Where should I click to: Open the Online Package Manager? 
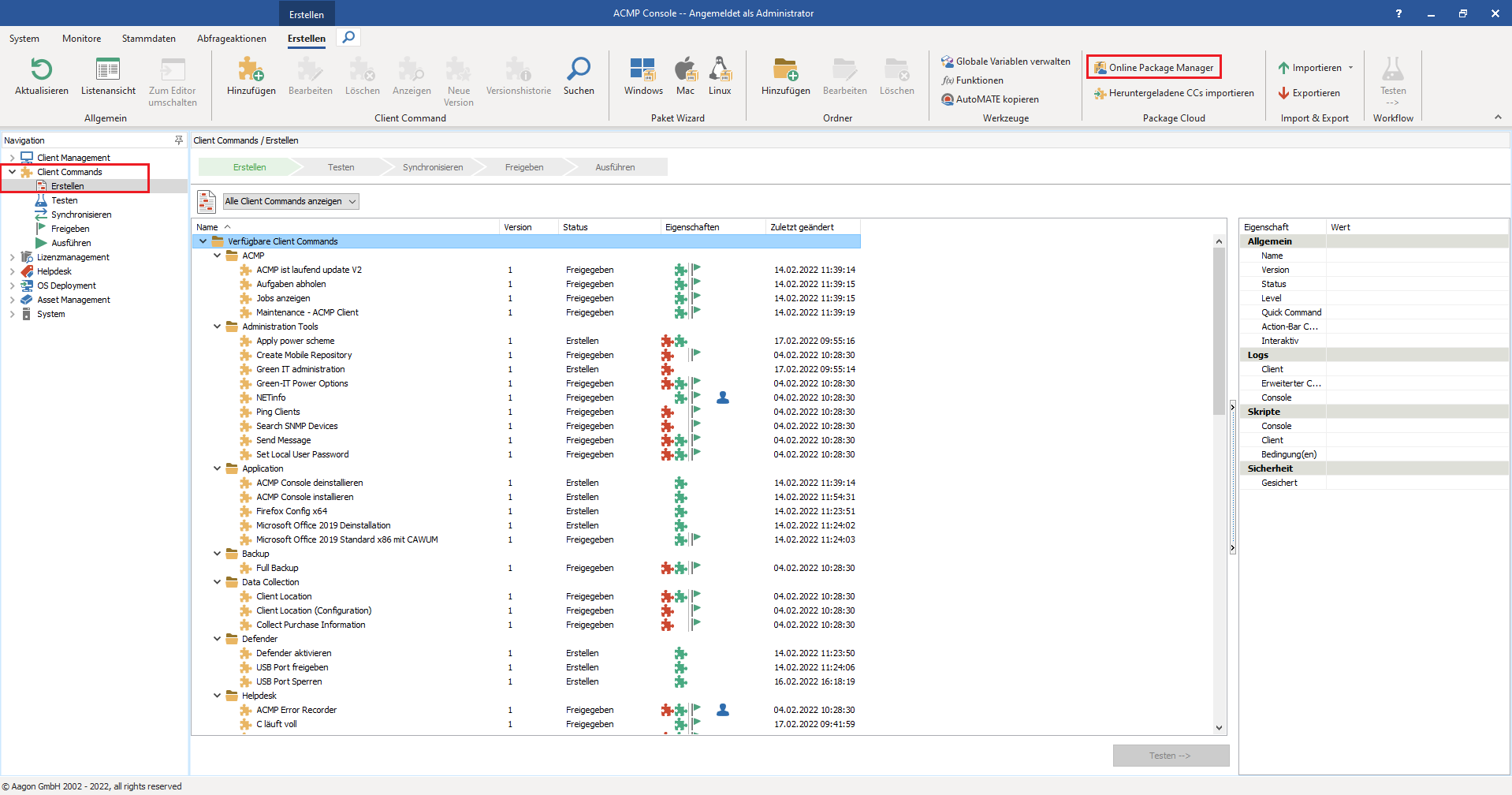(1153, 67)
